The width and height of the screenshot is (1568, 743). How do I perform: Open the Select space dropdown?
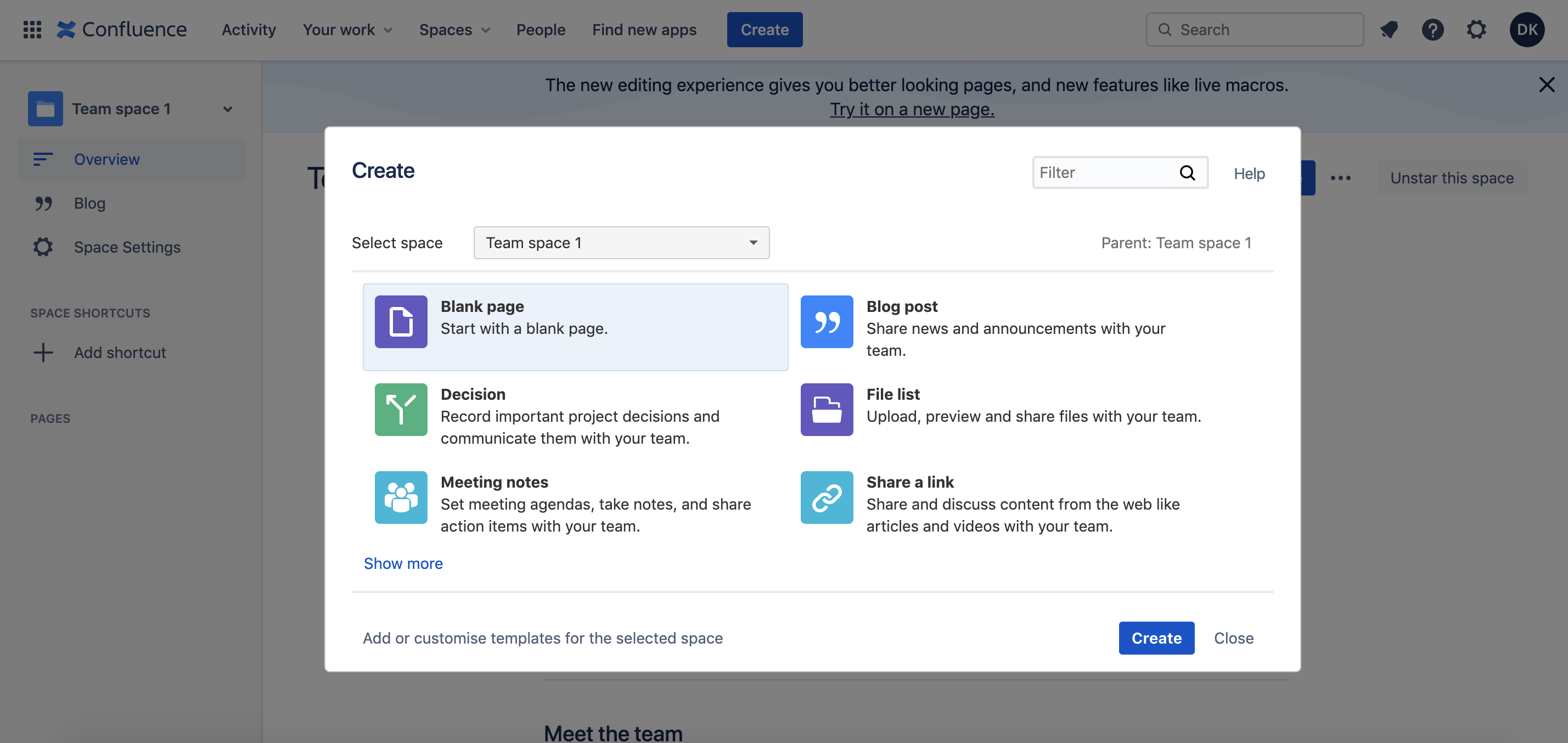[x=621, y=242]
